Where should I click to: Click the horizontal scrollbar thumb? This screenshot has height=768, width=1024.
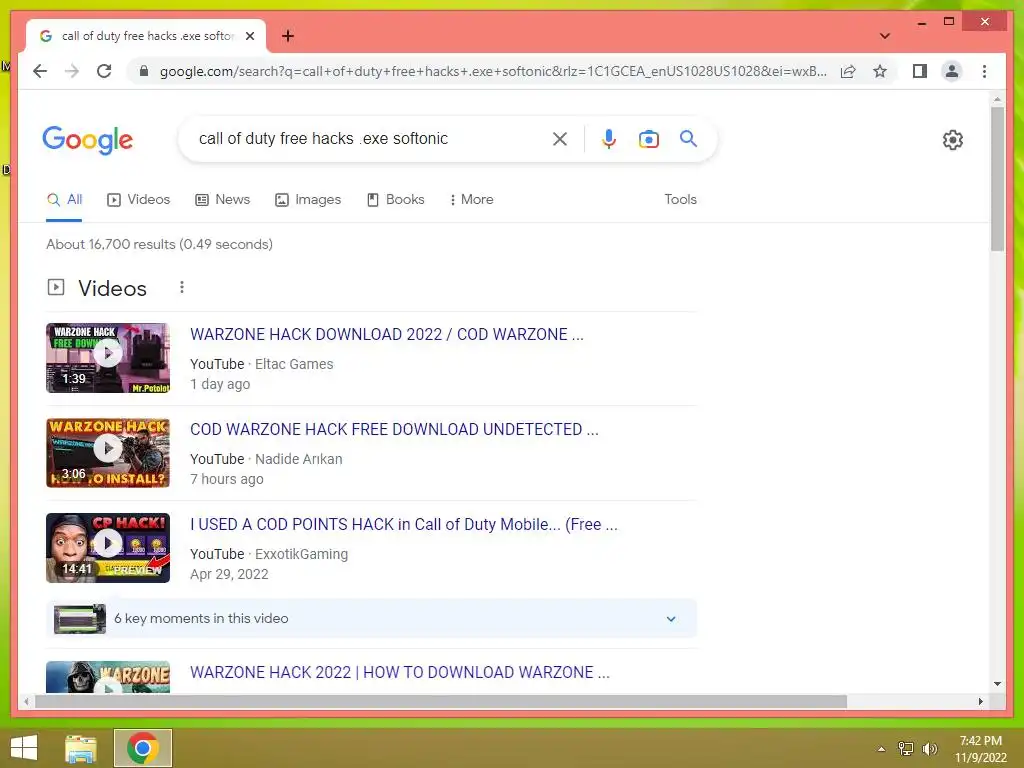point(441,701)
